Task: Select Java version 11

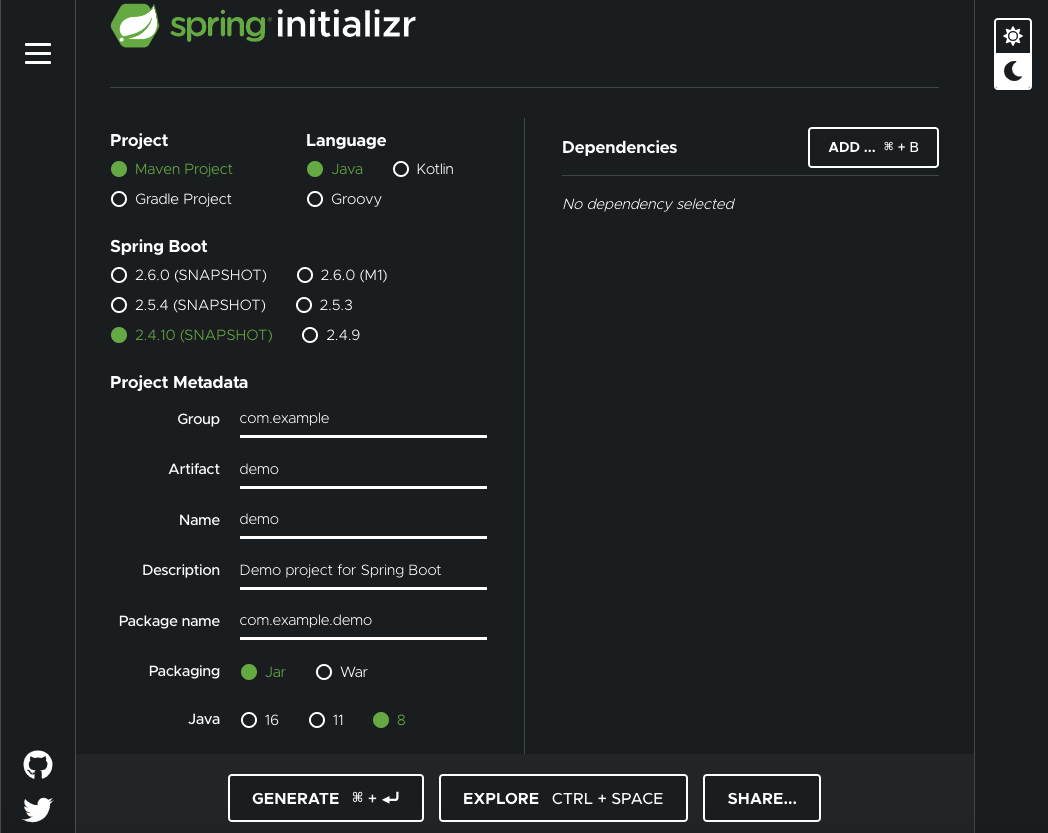Action: point(326,720)
